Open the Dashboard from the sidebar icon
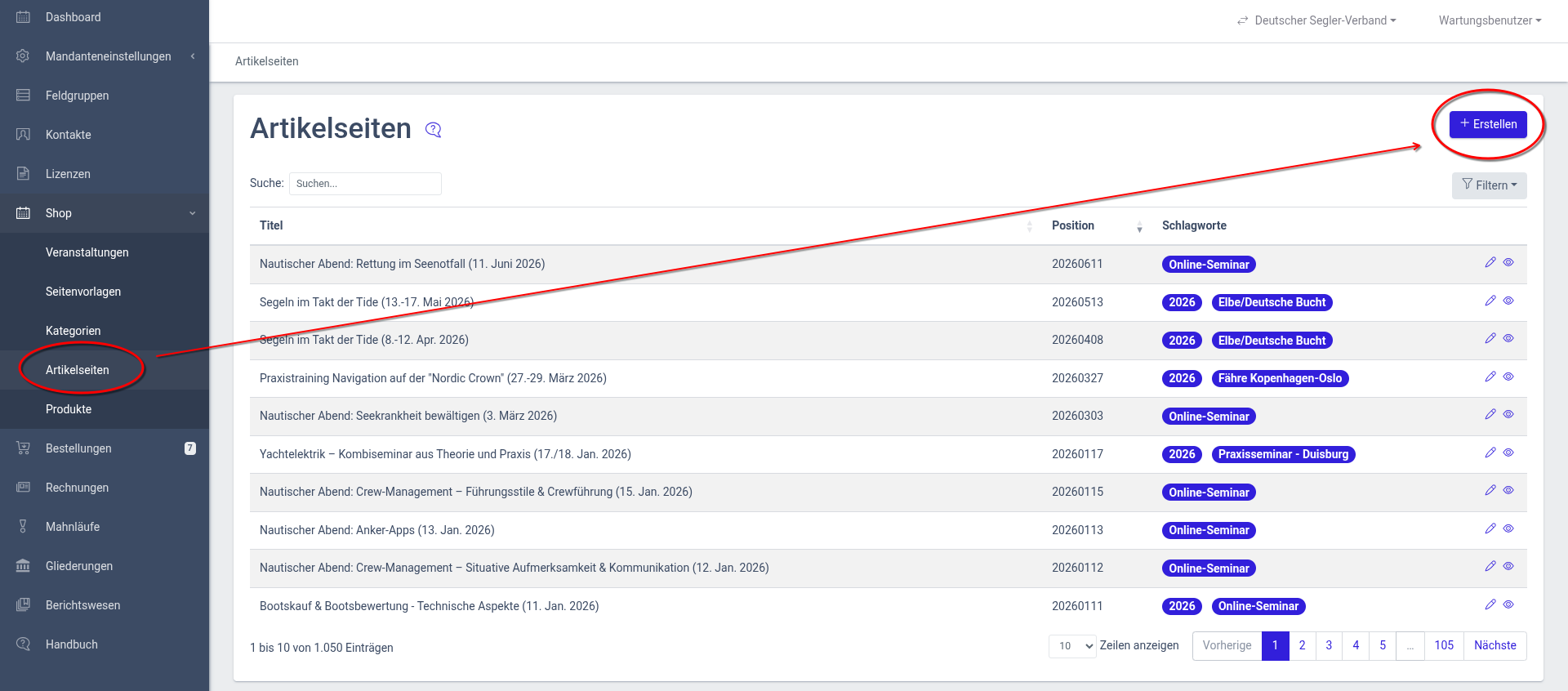The image size is (1568, 691). (23, 17)
